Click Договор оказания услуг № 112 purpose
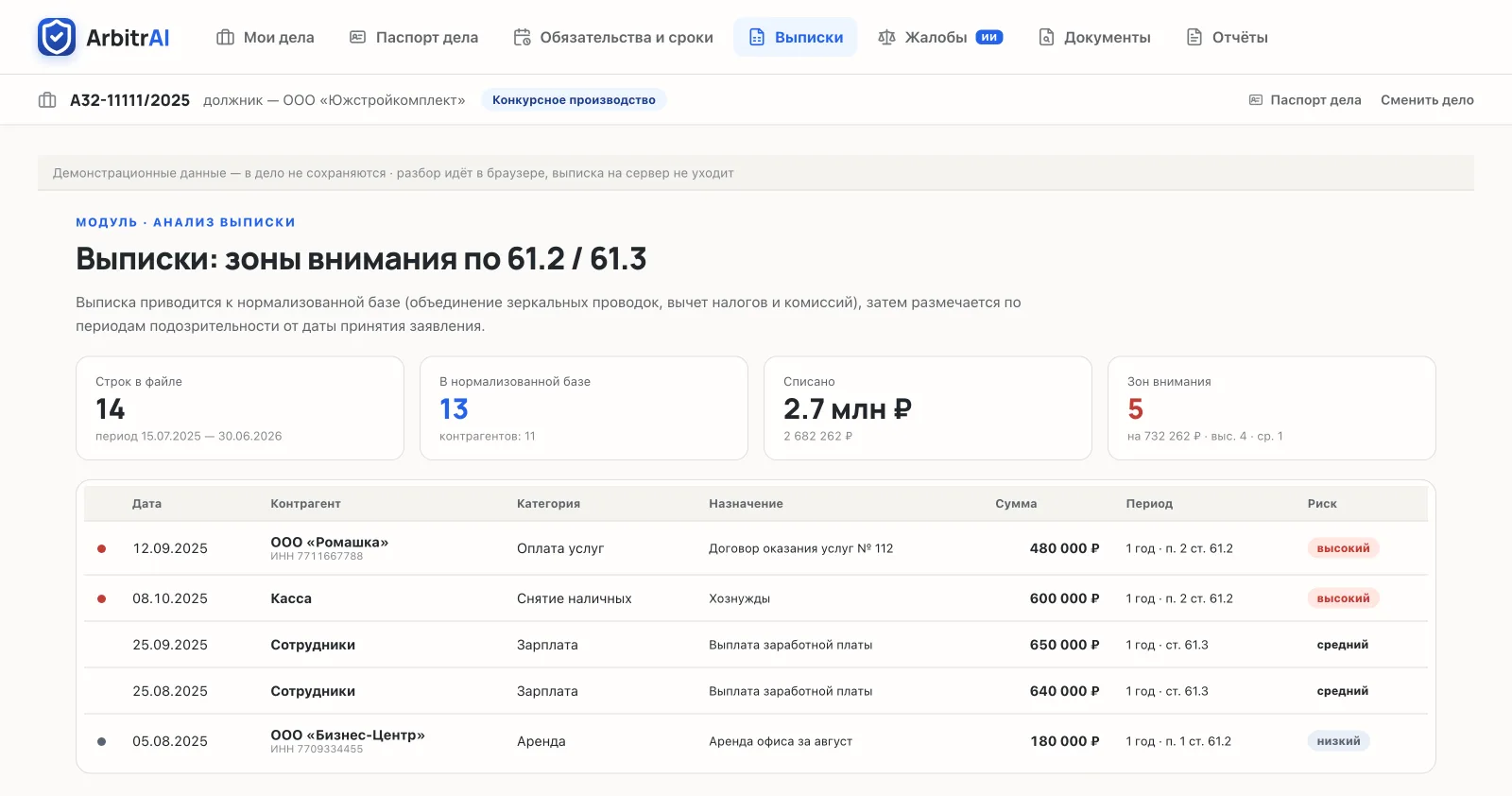 [x=801, y=548]
